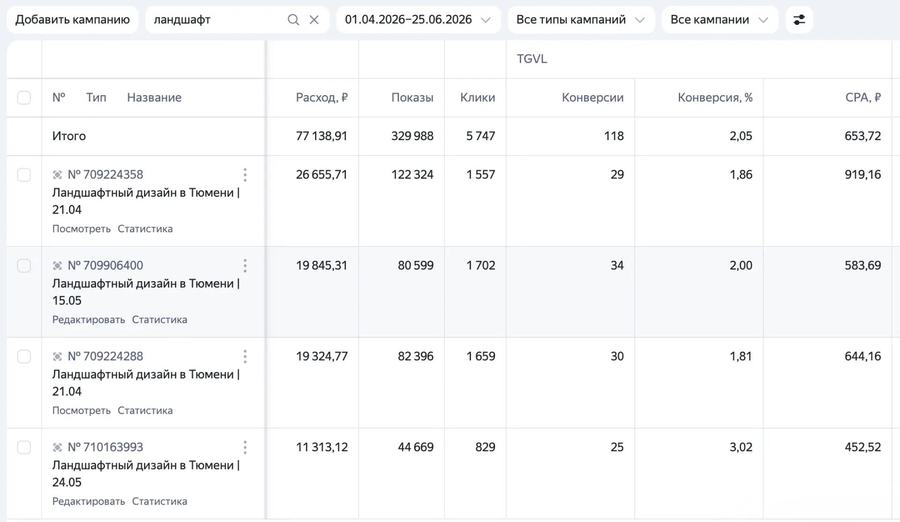Screen dimensions: 900x522
Task: Click the search magnifier icon
Action: coord(293,20)
